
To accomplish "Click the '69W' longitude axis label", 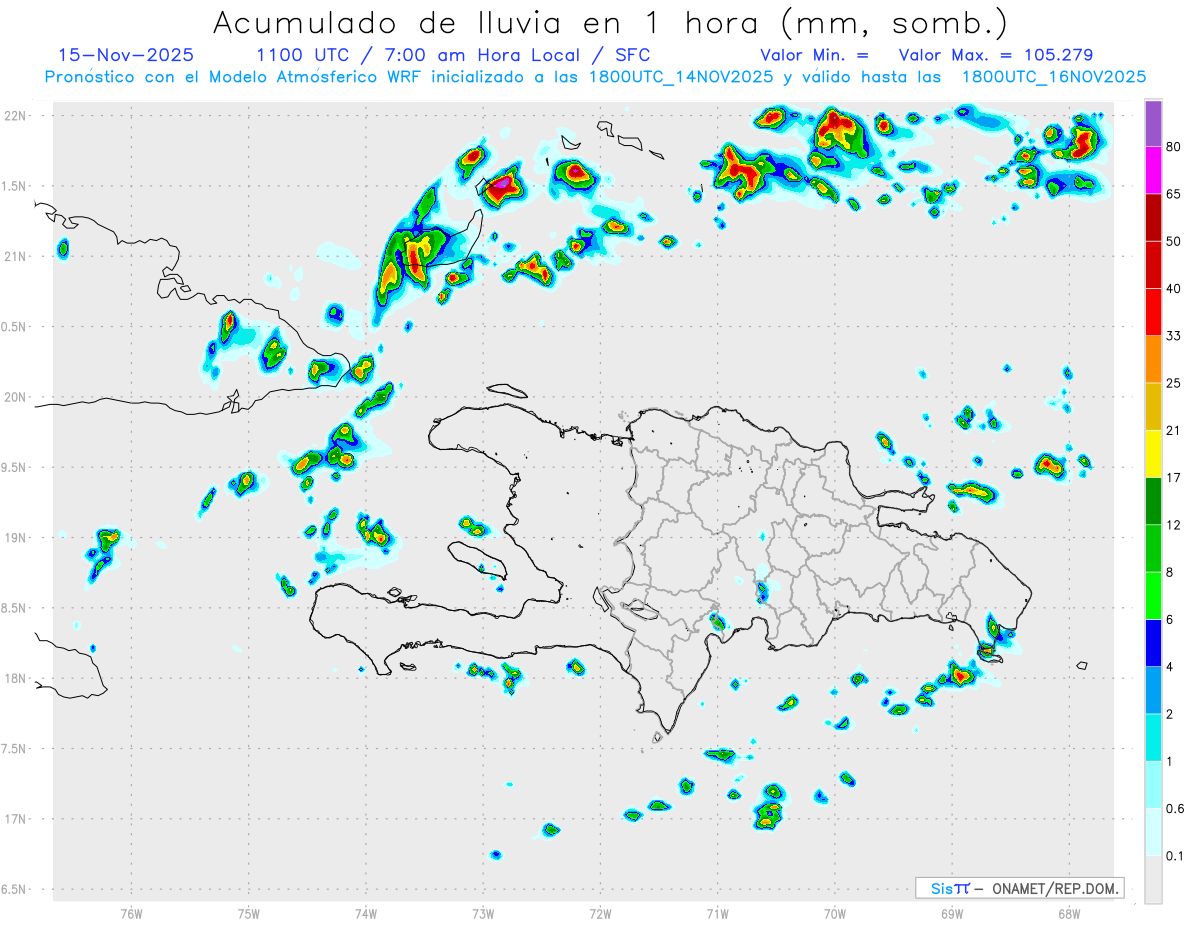I will (x=952, y=913).
